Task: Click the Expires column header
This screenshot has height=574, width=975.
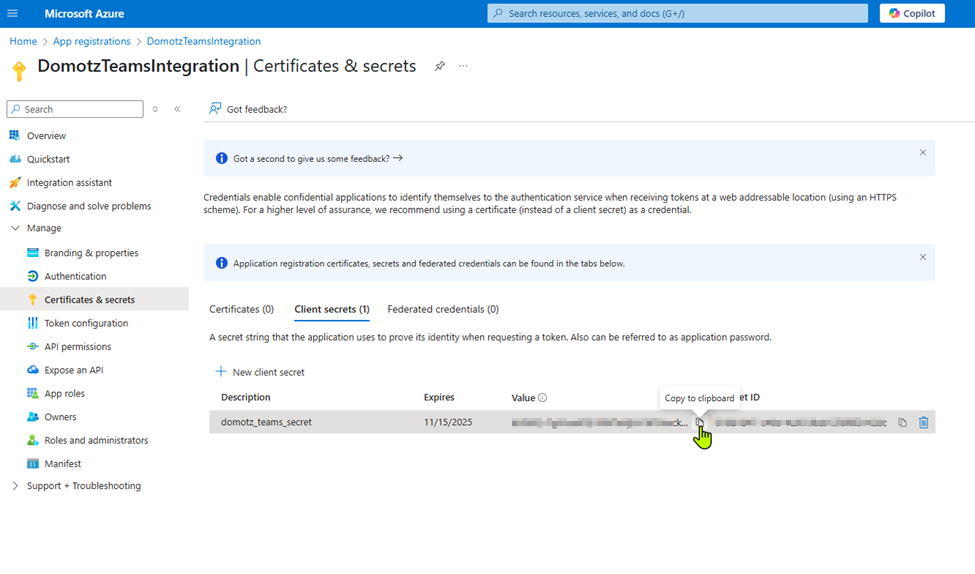Action: coord(439,397)
